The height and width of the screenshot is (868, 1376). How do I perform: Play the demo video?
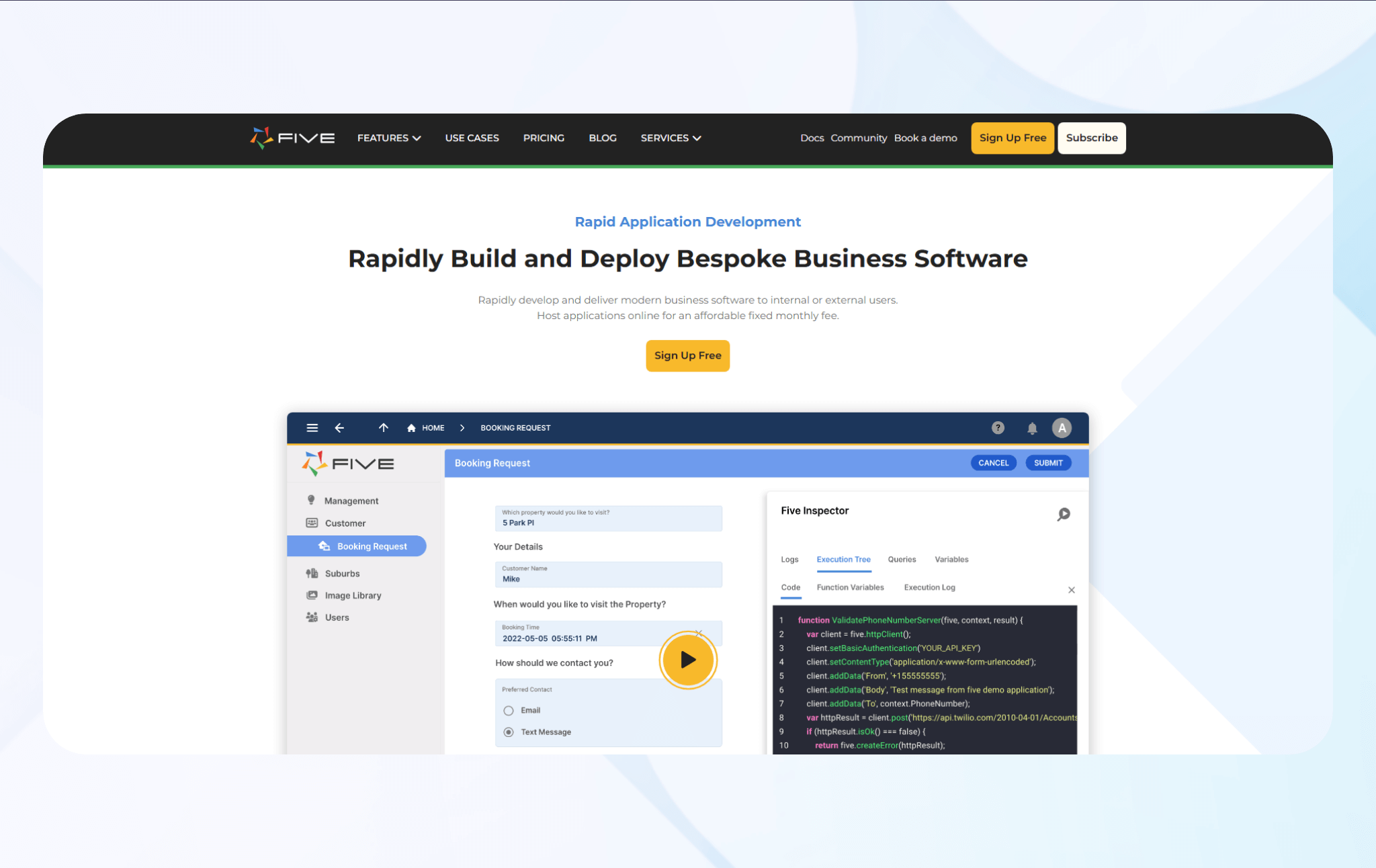(687, 660)
